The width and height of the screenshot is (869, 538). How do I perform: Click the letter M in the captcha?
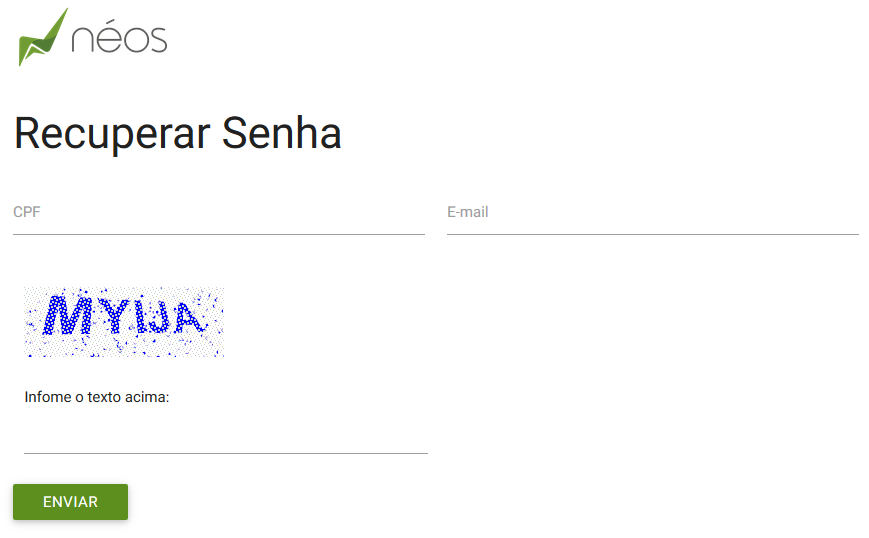point(68,315)
